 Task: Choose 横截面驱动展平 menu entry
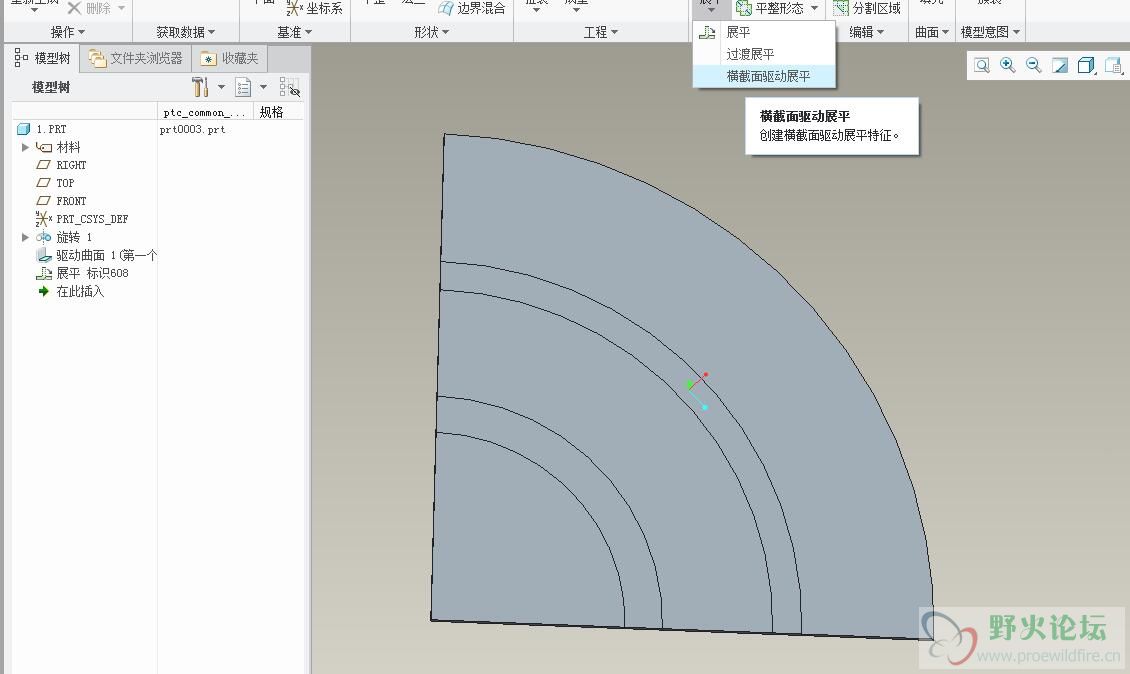point(764,76)
